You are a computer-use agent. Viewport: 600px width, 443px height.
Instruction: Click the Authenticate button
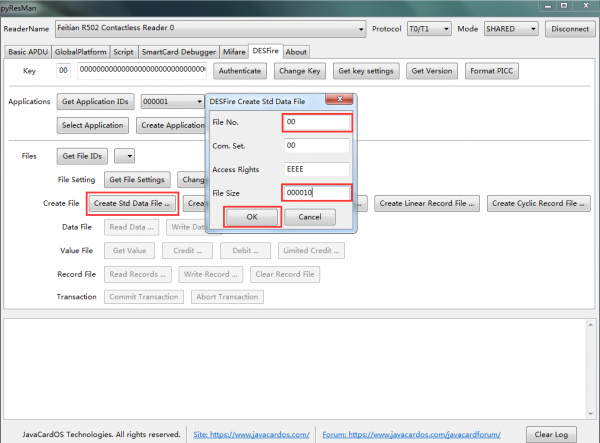coord(240,71)
